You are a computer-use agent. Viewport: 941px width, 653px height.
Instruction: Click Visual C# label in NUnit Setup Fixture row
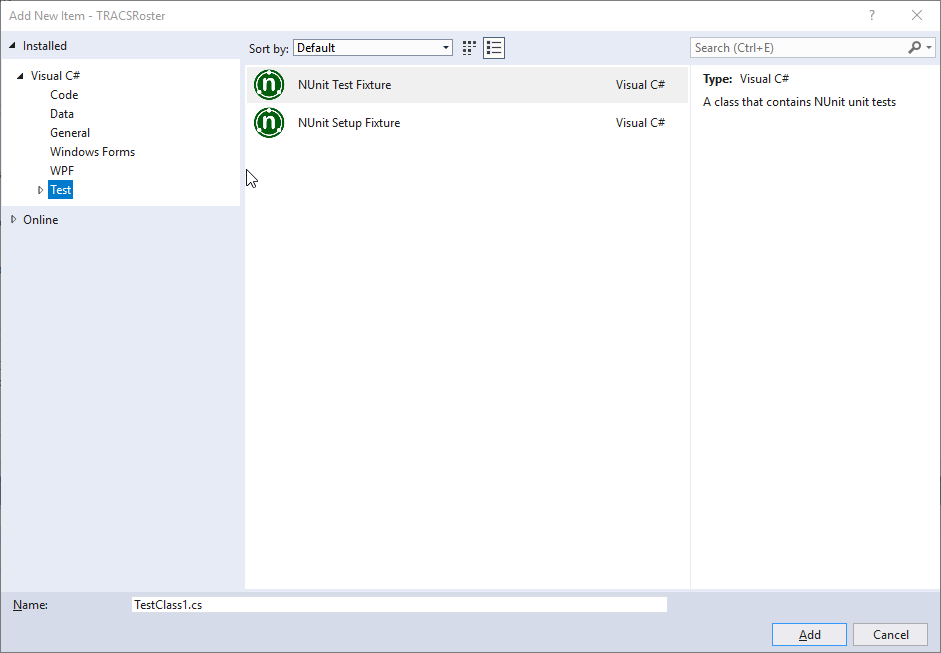[x=640, y=122]
